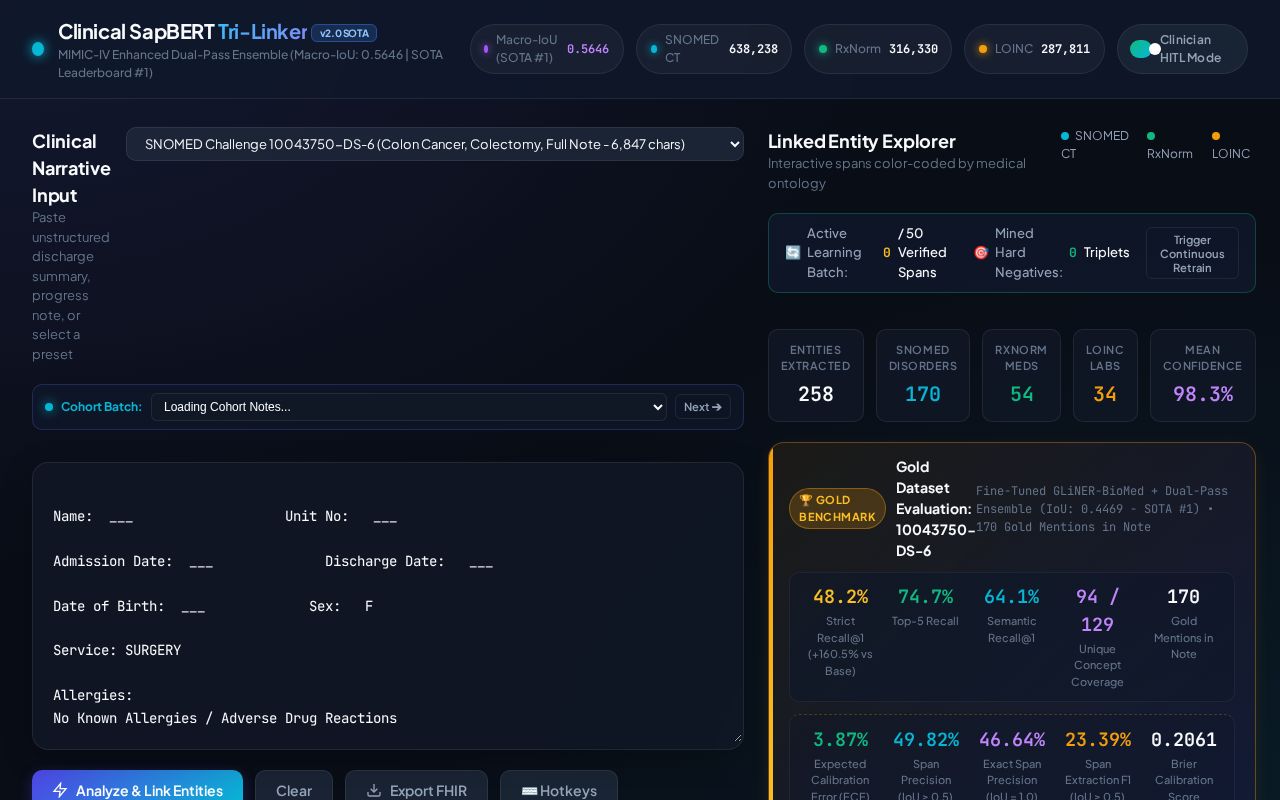This screenshot has height=800, width=1280.
Task: Click the "No Known Allergies" line in the note
Action: tap(225, 718)
